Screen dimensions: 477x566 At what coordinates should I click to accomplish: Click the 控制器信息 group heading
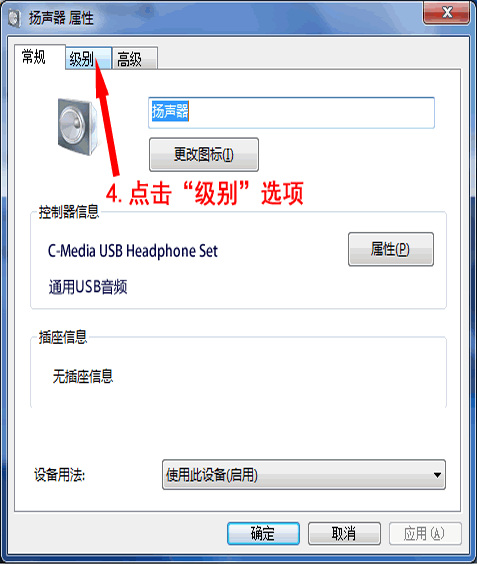[x=69, y=212]
